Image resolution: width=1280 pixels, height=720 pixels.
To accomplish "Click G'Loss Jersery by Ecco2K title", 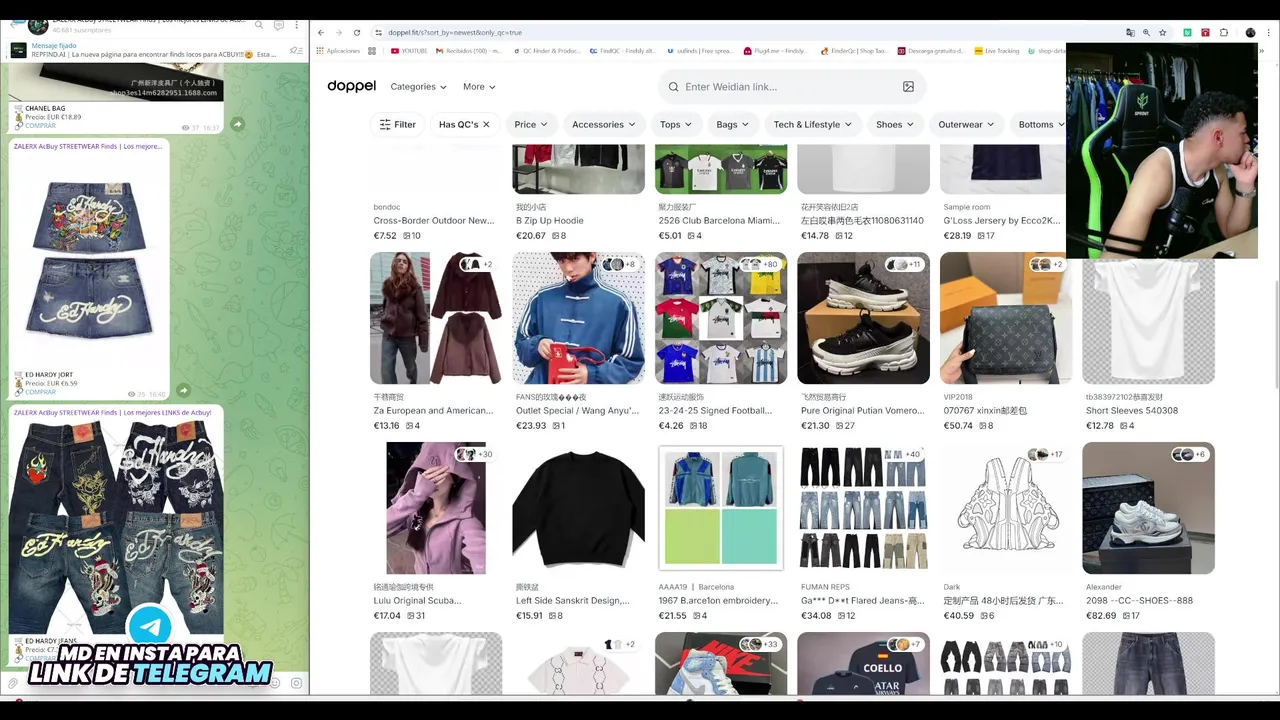I will [1002, 221].
